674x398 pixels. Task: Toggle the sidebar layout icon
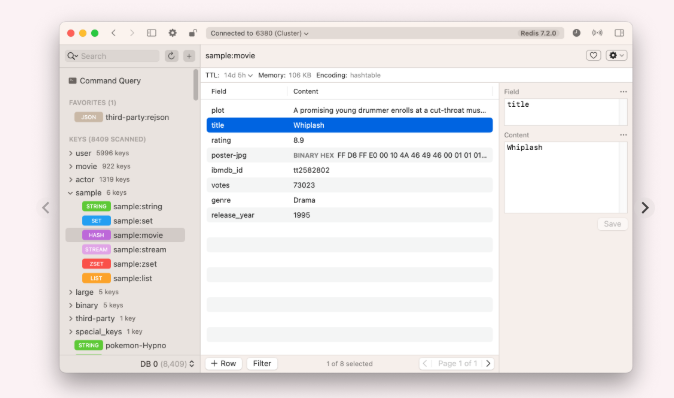tap(151, 33)
